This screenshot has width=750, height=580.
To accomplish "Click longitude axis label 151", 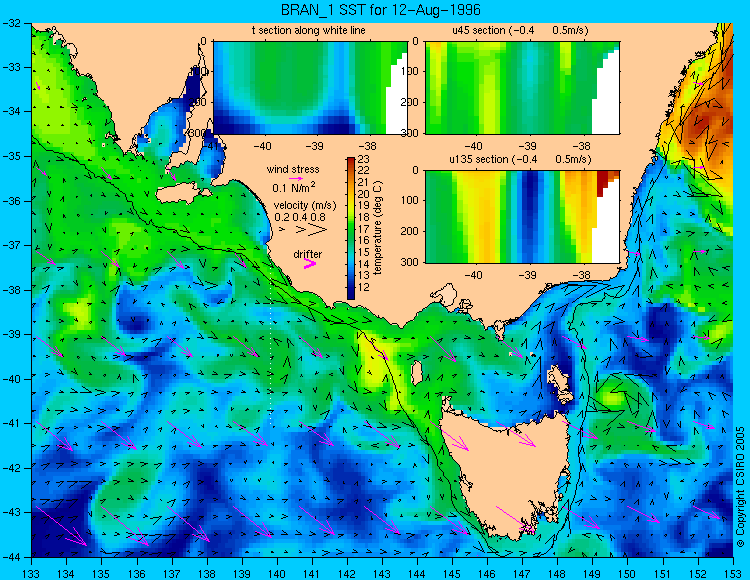I will (662, 573).
